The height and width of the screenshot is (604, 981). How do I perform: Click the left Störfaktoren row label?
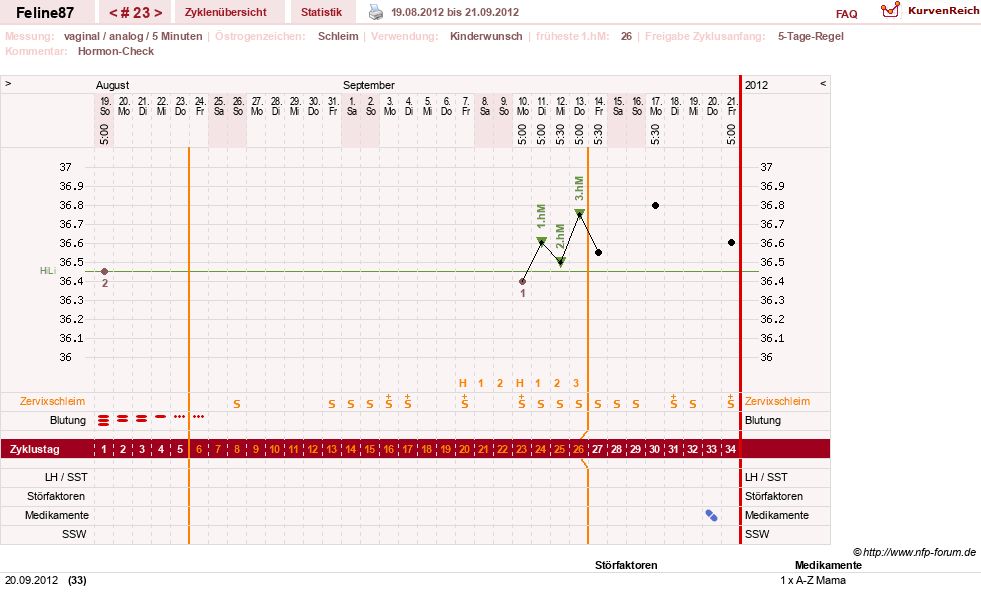tap(56, 496)
